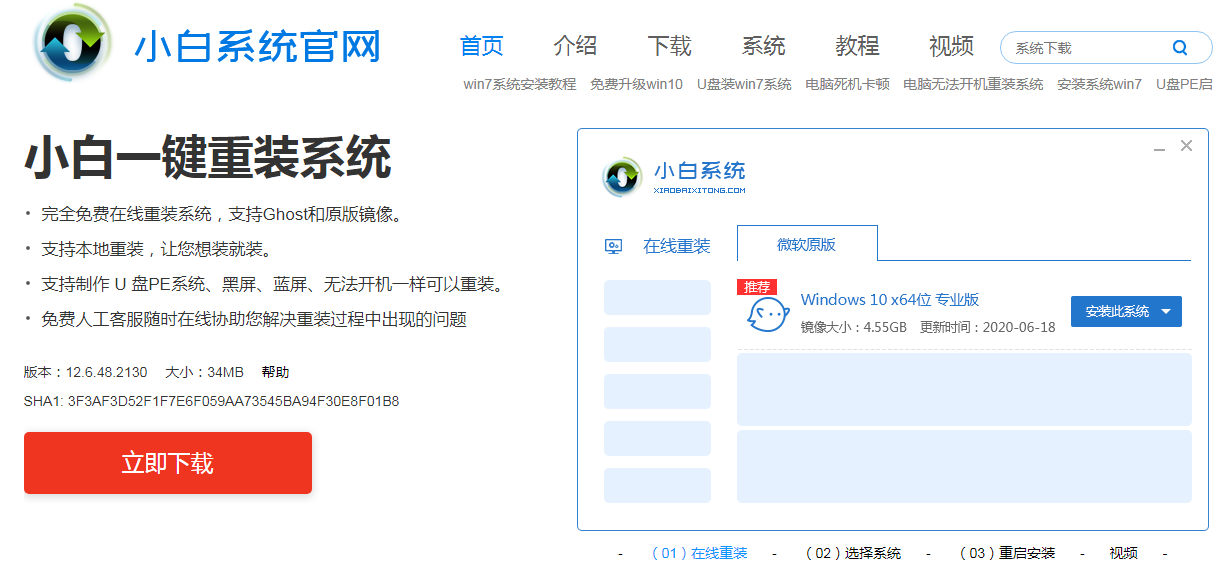1231x582 pixels.
Task: Open 电脑死机卡顿 link
Action: click(847, 84)
